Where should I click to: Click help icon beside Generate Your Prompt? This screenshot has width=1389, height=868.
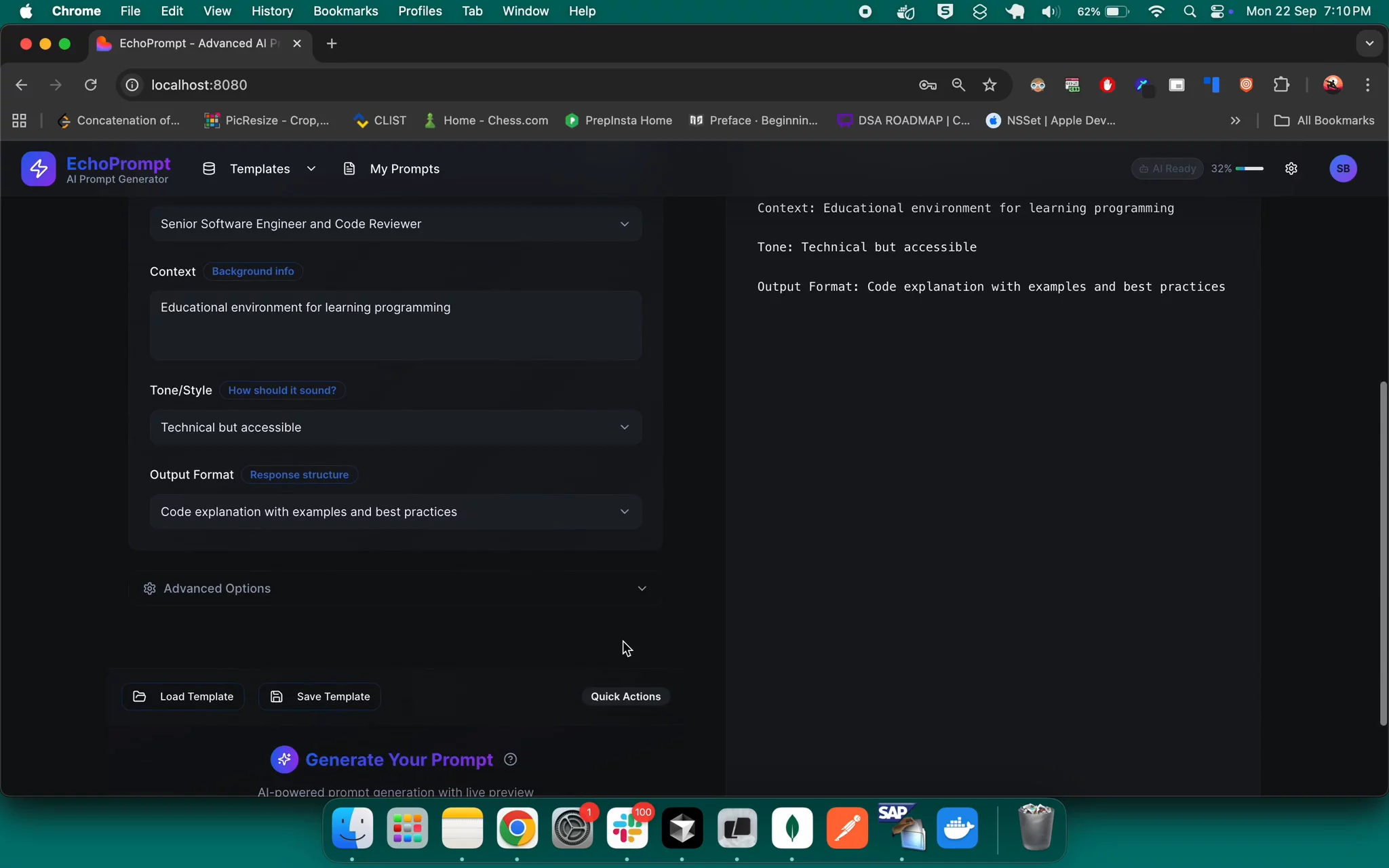point(511,759)
